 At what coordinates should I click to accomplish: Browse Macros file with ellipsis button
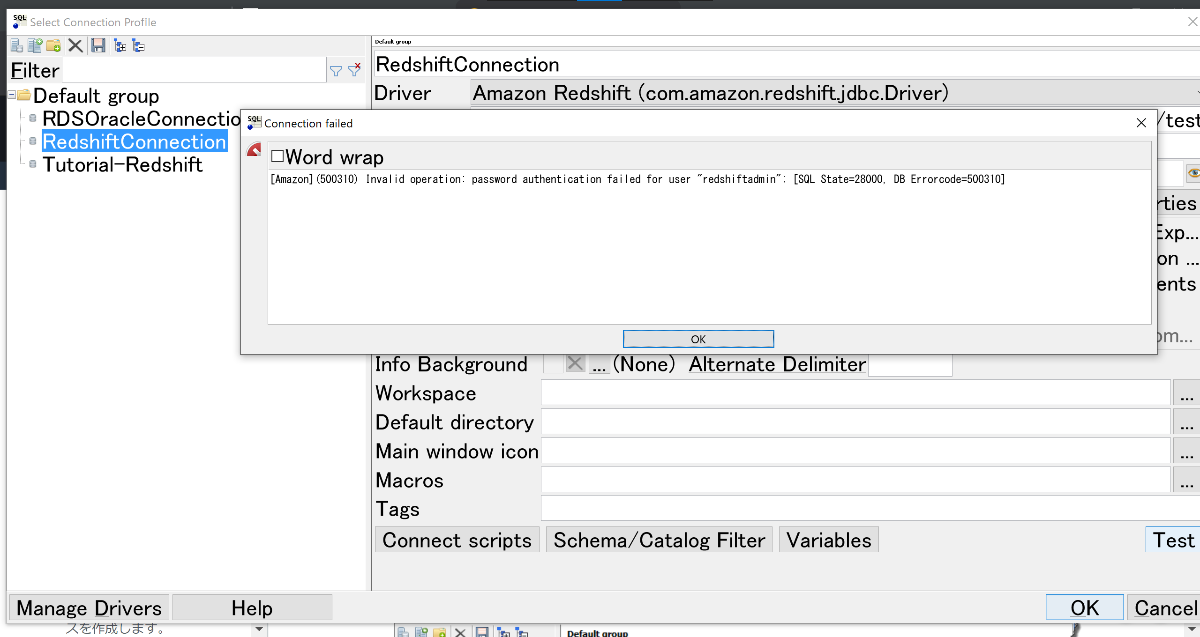[x=1186, y=481]
